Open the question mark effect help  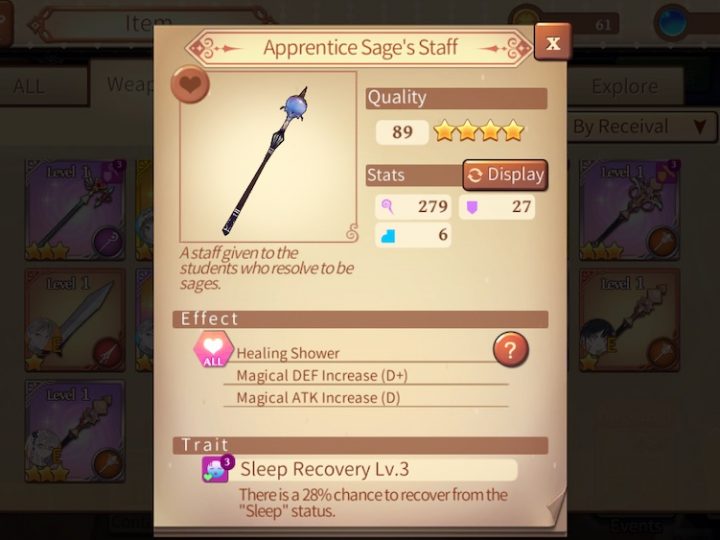click(511, 350)
